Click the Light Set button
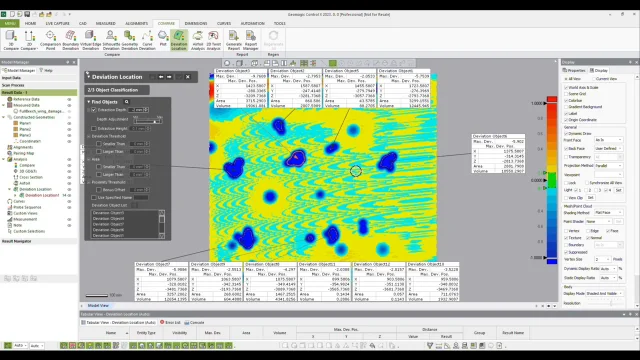The height and width of the screenshot is (360, 640). [x=618, y=190]
